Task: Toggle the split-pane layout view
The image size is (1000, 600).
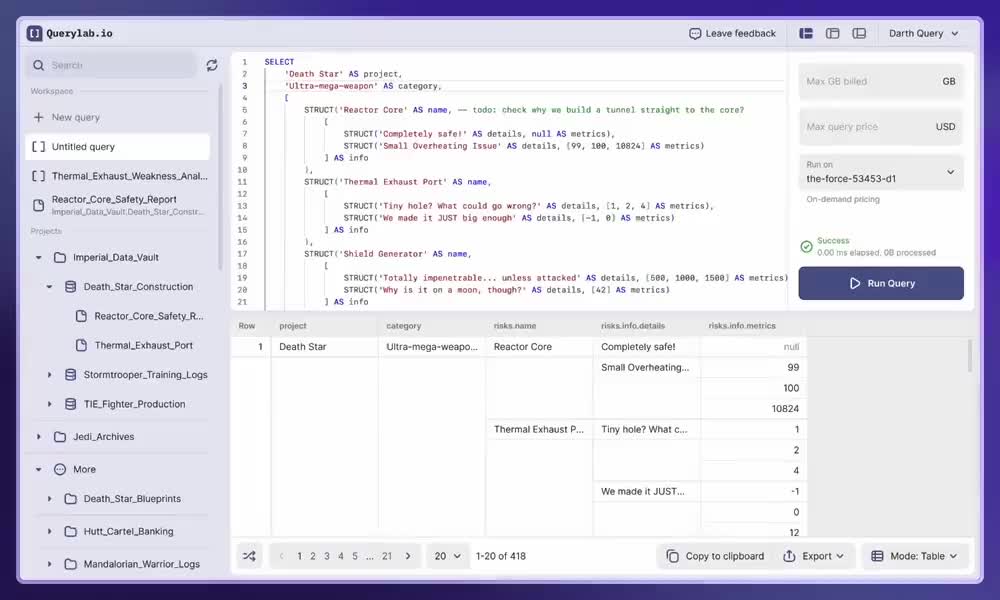Action: pos(859,32)
